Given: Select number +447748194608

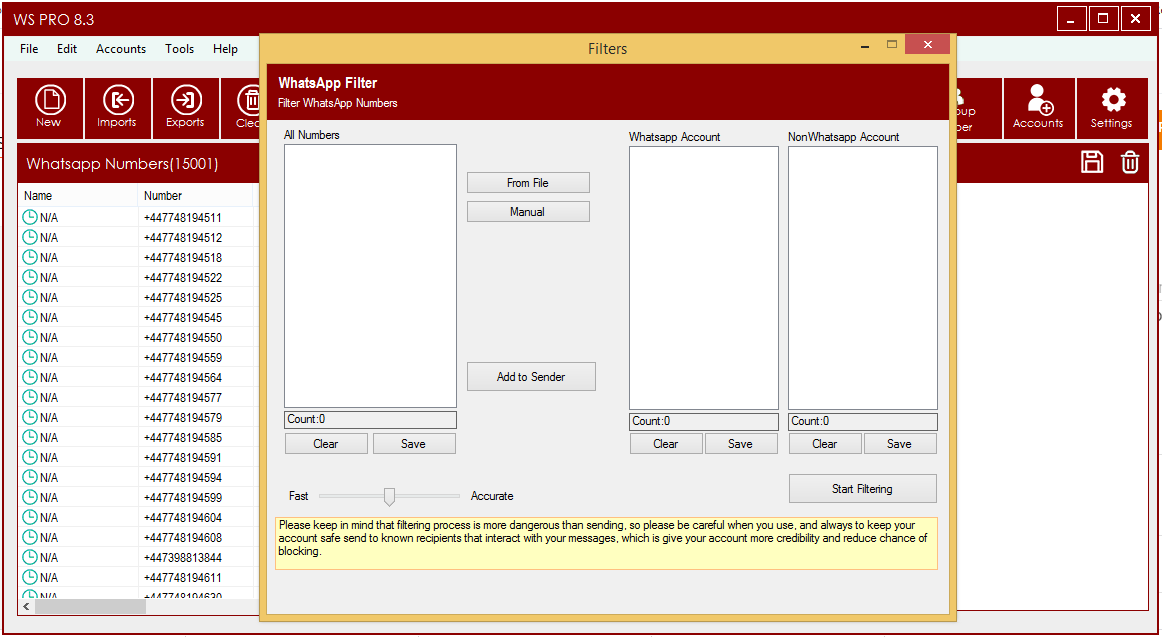Looking at the screenshot, I should pyautogui.click(x=183, y=538).
